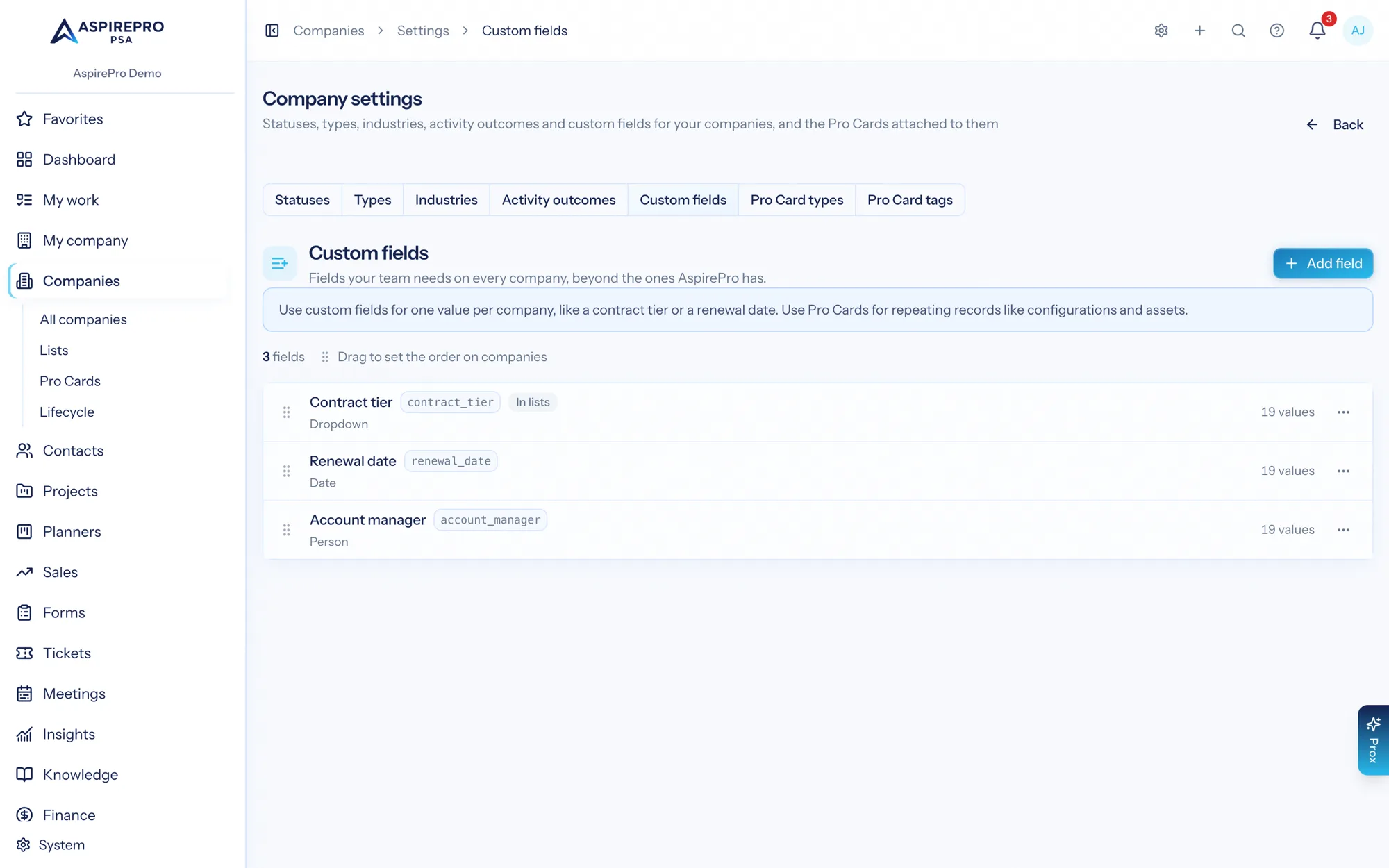Open the AJ user avatar menu
The height and width of the screenshot is (868, 1389).
tap(1358, 31)
